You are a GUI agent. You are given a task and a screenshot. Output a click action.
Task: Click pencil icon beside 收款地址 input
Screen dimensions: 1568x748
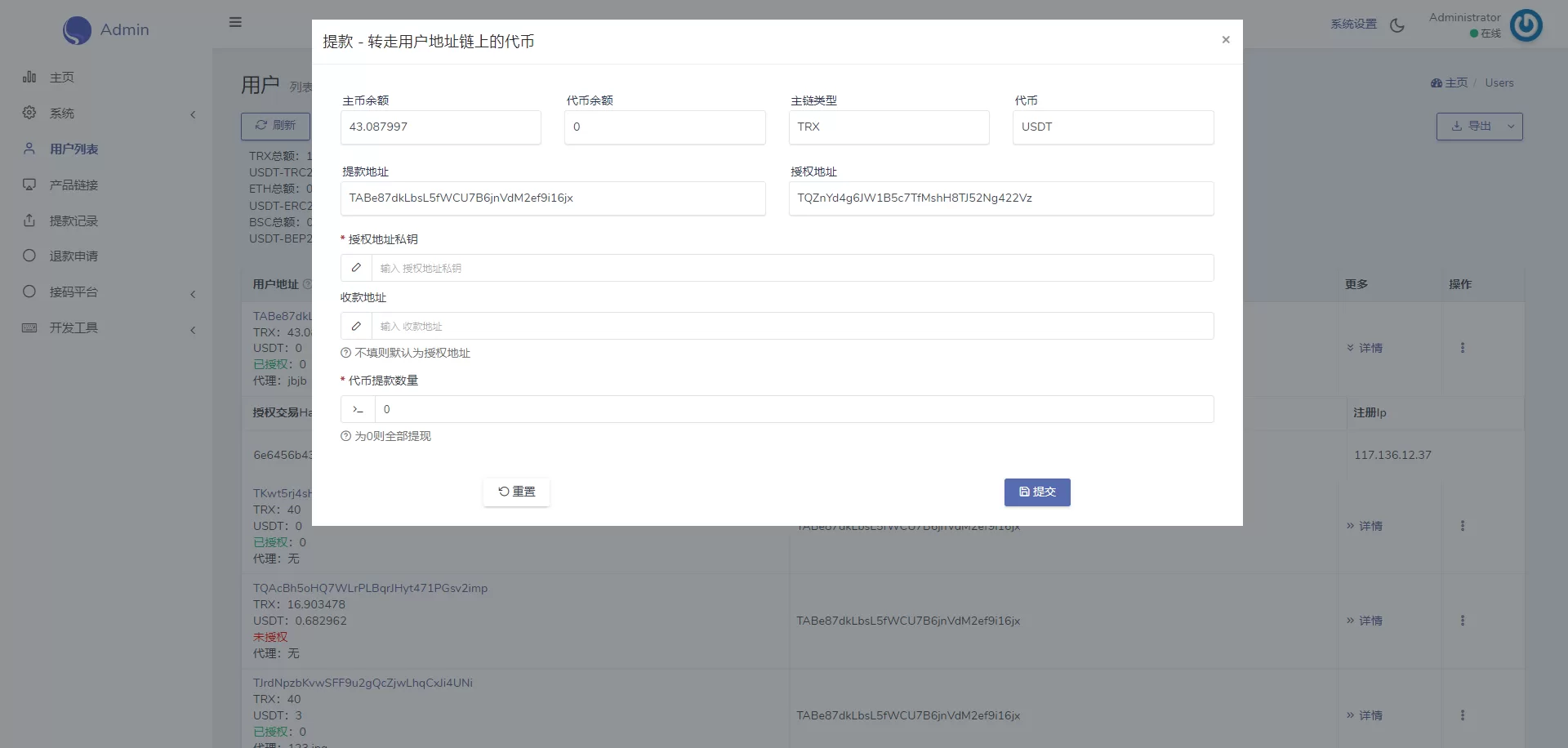(x=356, y=327)
